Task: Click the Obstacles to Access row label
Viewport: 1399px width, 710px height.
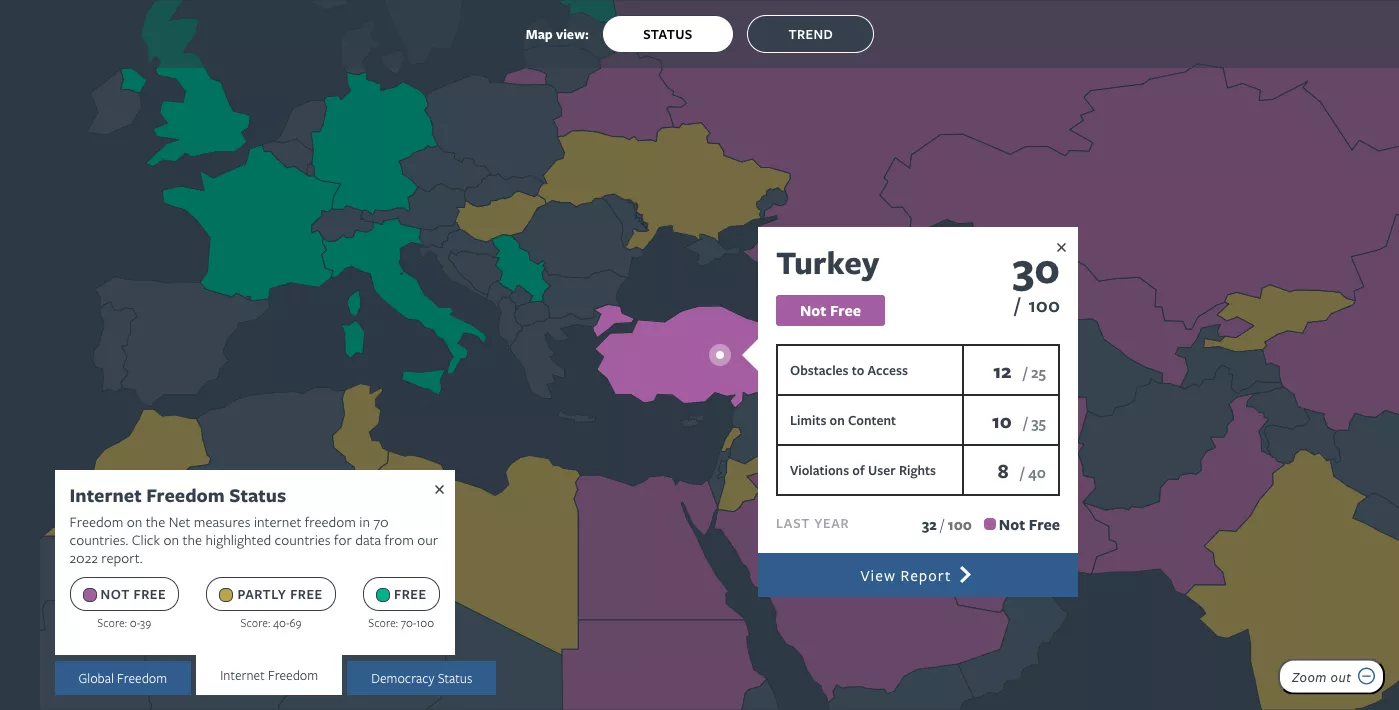Action: 849,371
